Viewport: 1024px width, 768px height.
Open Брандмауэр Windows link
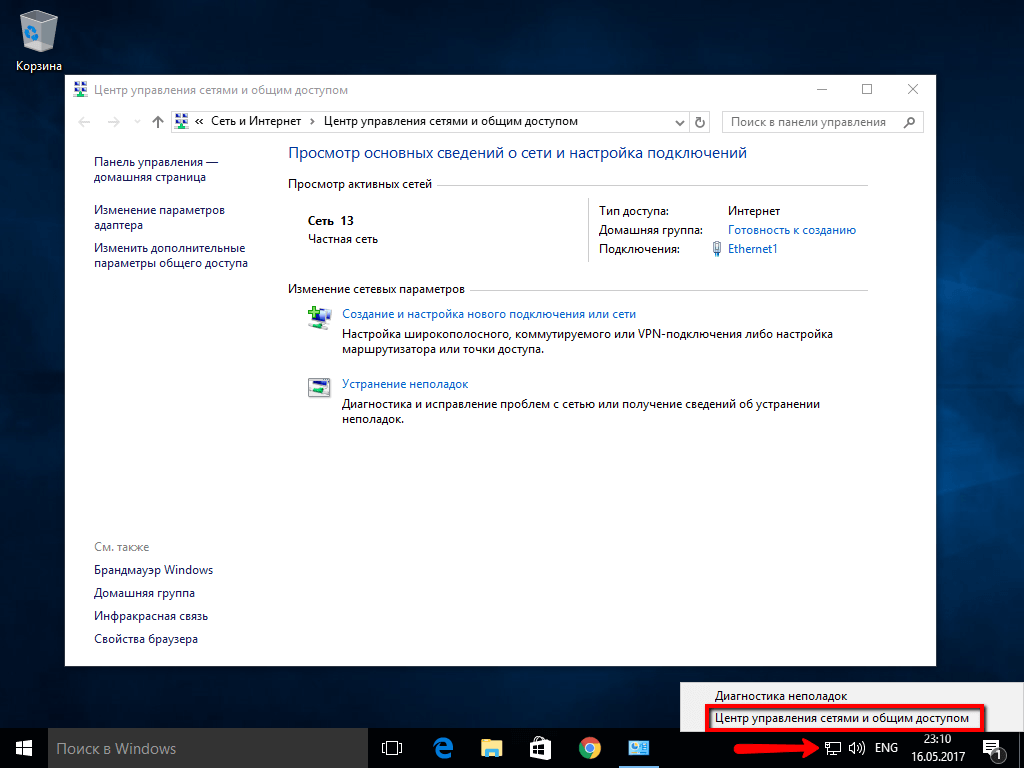(153, 570)
